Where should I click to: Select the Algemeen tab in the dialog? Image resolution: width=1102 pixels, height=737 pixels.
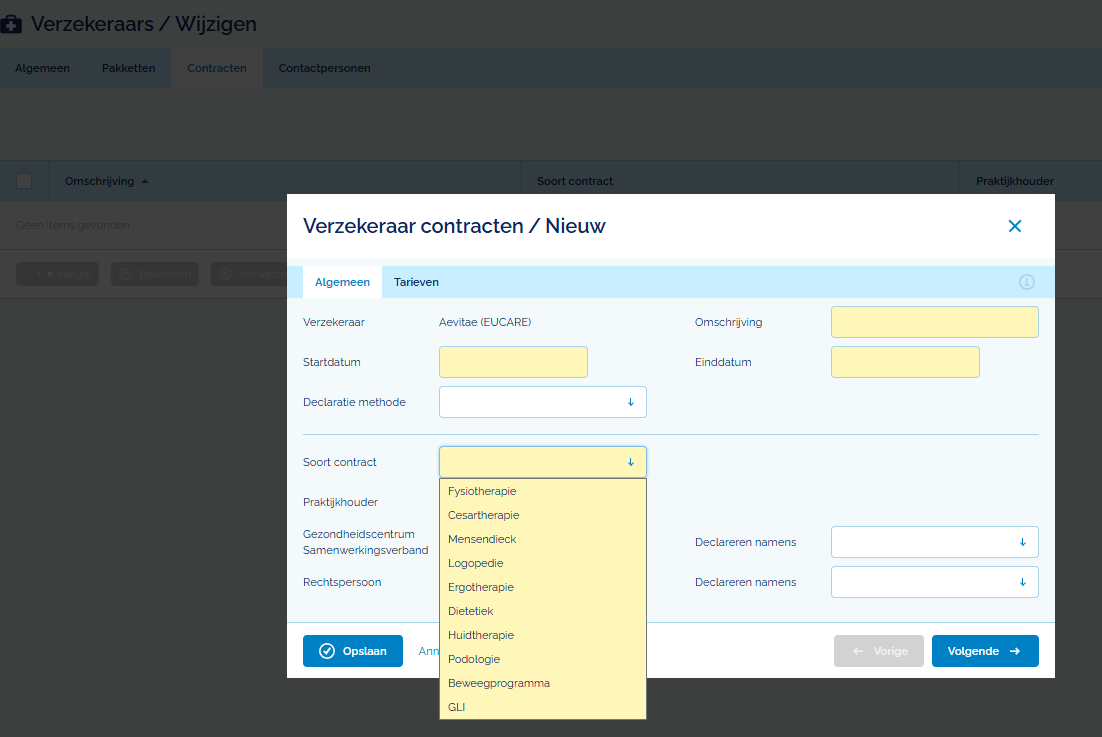(342, 282)
